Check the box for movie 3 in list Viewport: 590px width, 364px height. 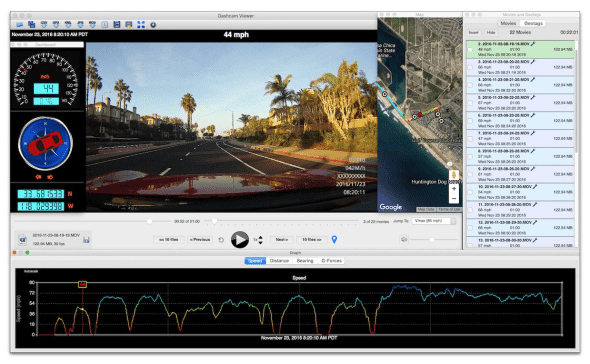470,67
